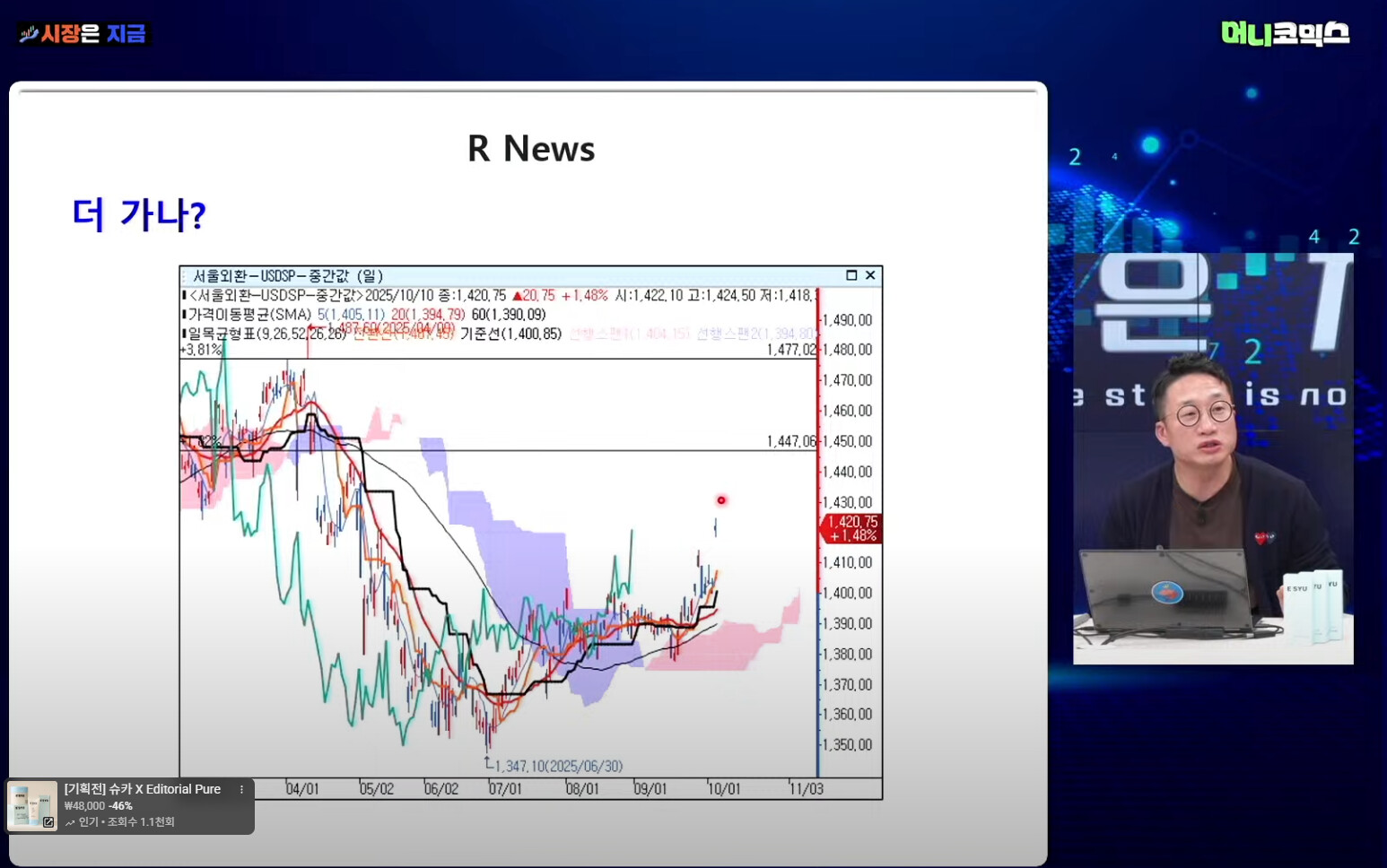Image resolution: width=1387 pixels, height=868 pixels.
Task: Click the 1,447.06 horizontal line label
Action: point(791,441)
